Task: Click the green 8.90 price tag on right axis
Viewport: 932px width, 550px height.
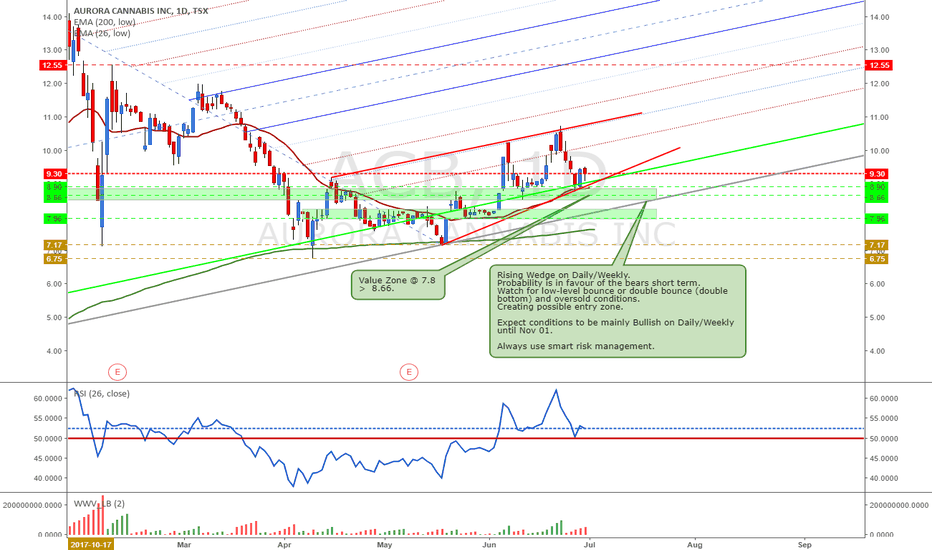Action: click(877, 187)
